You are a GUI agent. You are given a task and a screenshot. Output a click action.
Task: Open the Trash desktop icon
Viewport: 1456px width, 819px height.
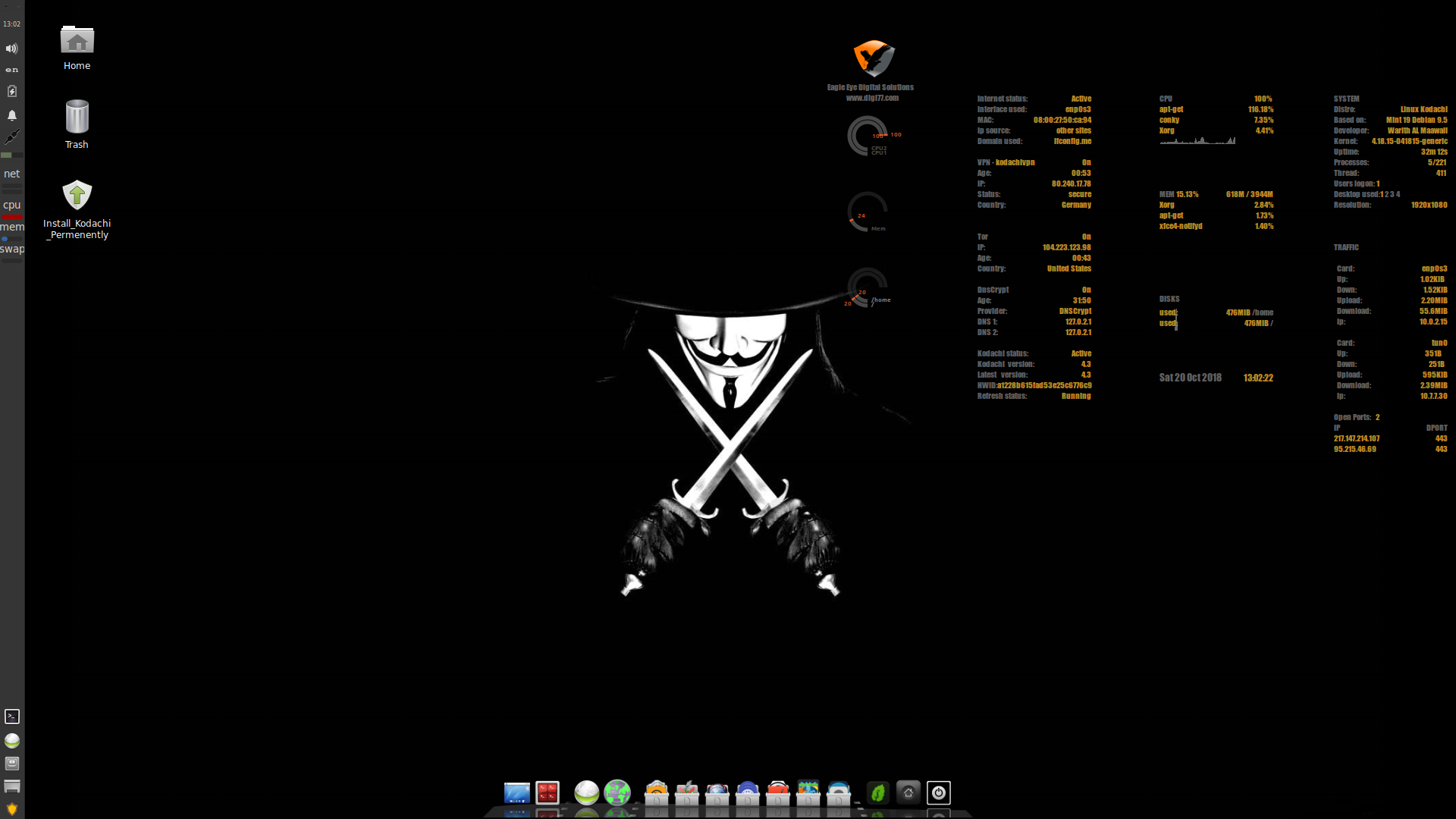pyautogui.click(x=77, y=124)
